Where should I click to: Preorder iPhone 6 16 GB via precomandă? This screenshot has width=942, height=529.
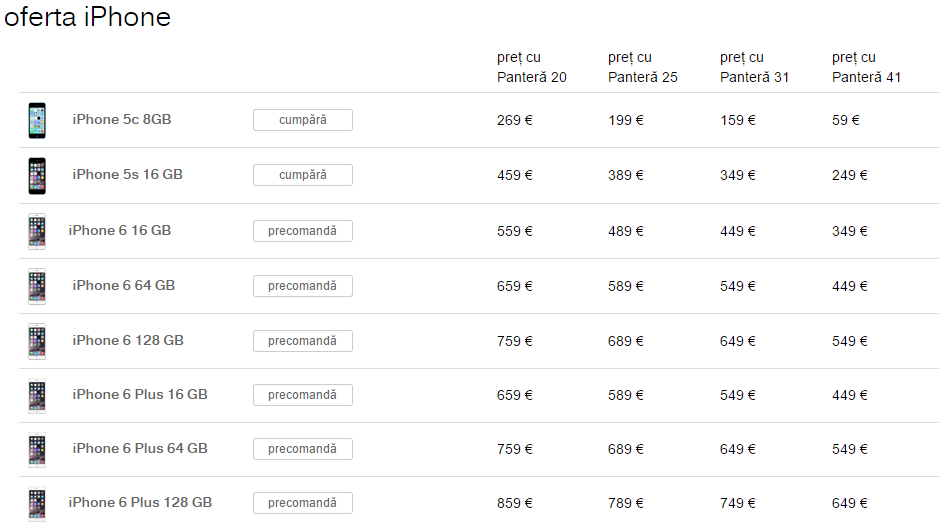303,231
